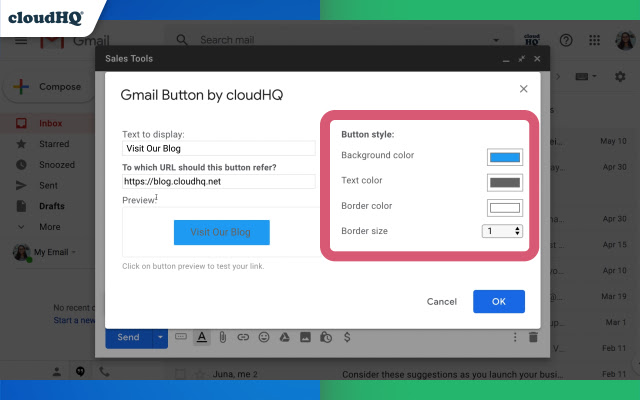Click the Gmail button icon left of formatting
Viewport: 640px width, 400px height.
click(x=181, y=337)
